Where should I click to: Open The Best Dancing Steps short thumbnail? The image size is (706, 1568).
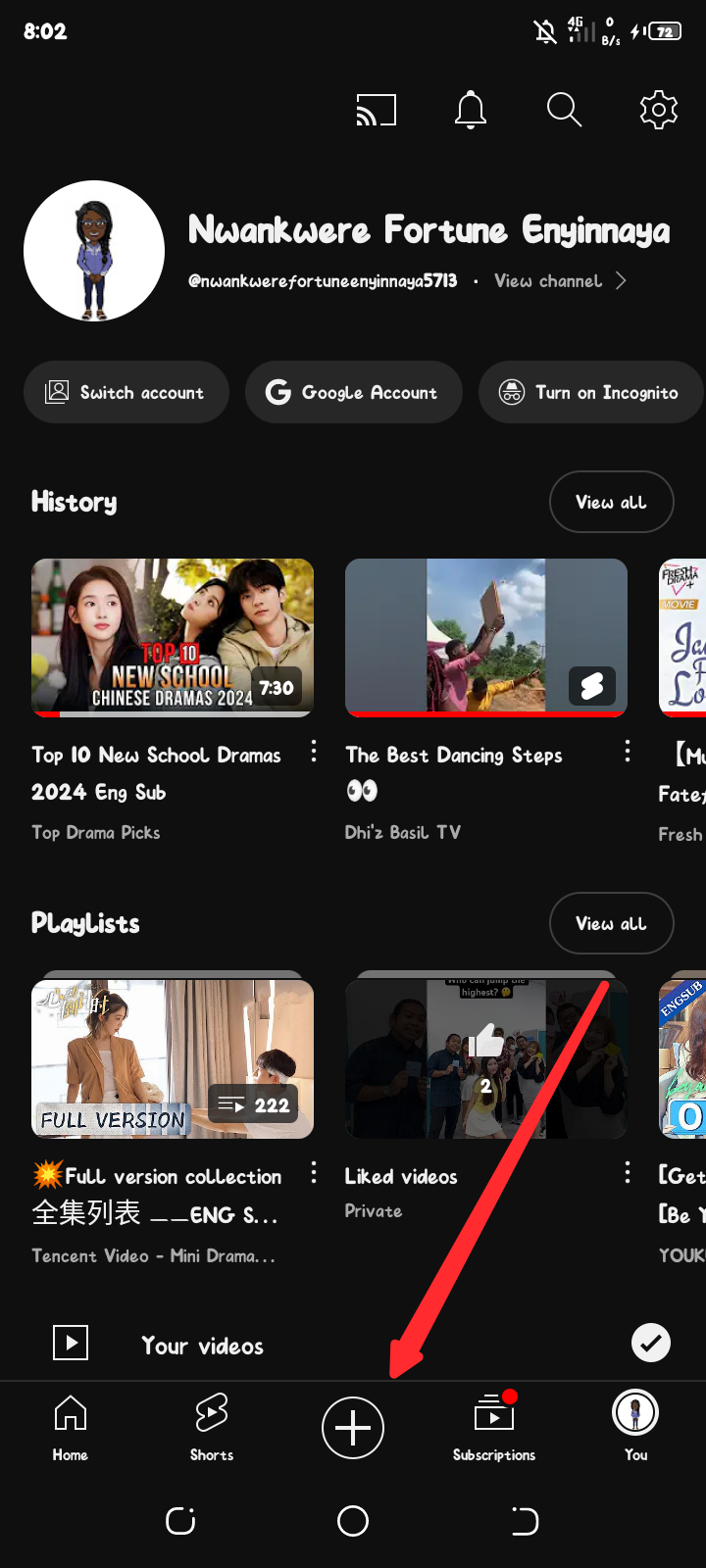[486, 638]
